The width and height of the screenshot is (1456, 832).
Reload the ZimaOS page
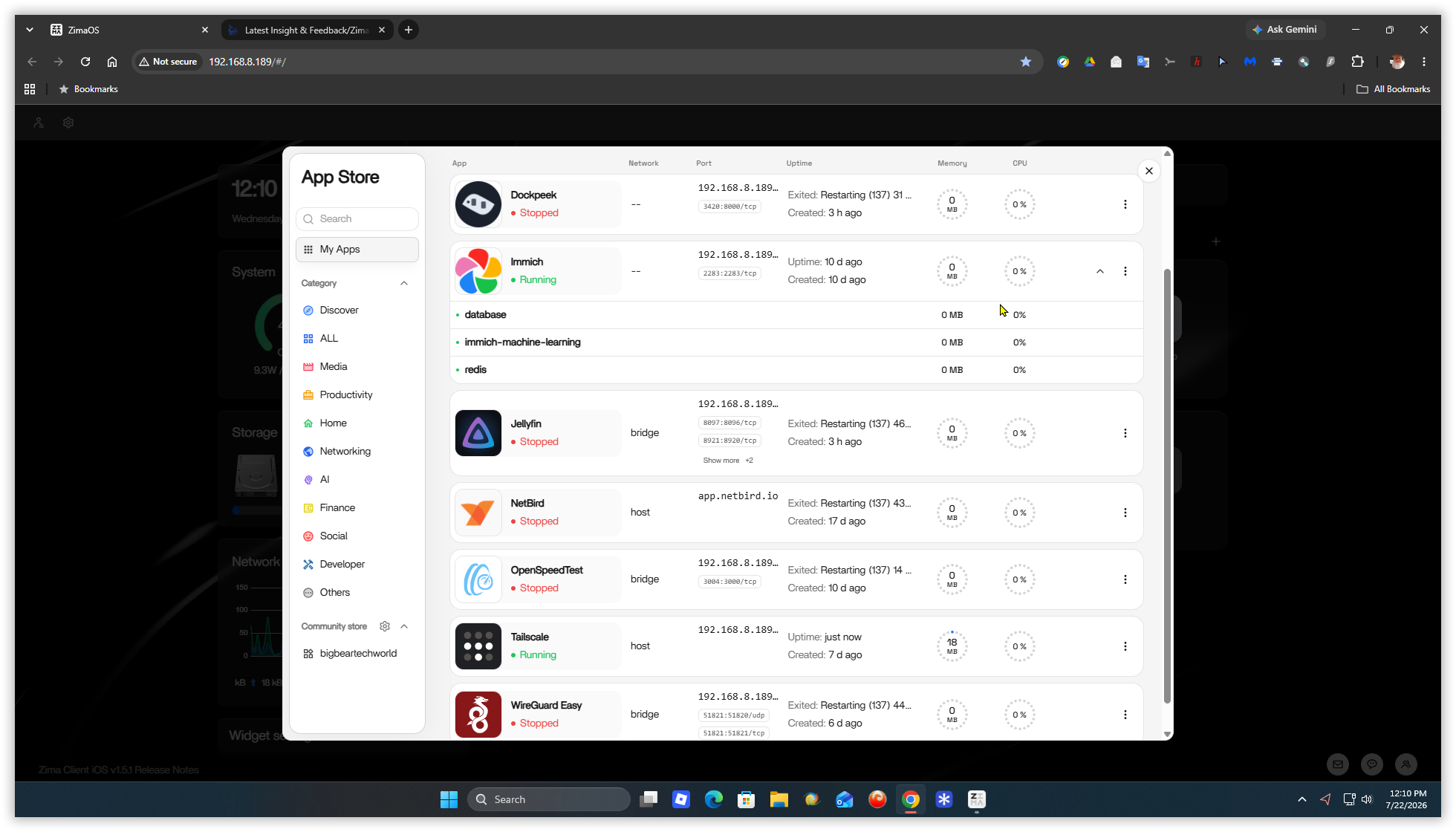tap(85, 62)
